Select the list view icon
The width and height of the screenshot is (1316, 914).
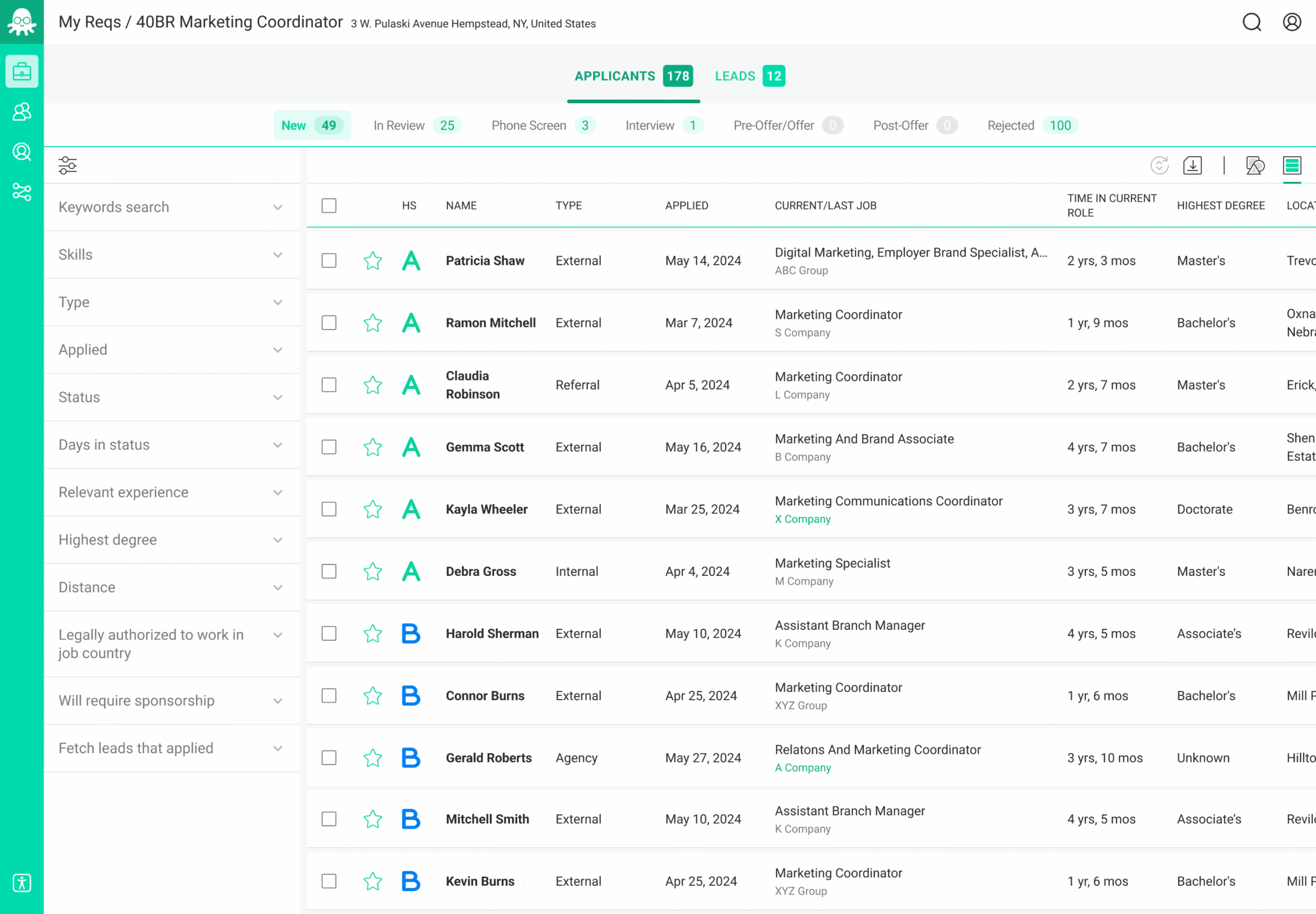coord(1292,166)
